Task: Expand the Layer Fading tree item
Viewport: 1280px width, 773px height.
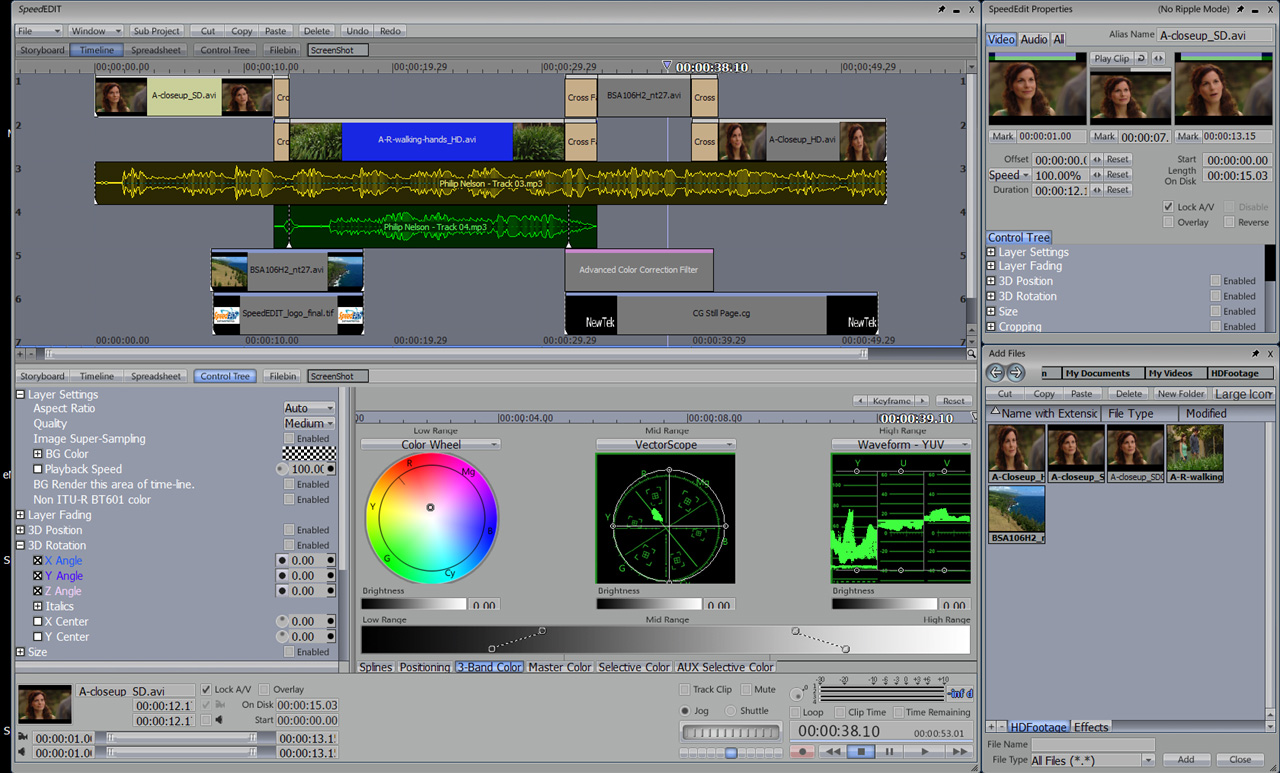Action: (20, 515)
